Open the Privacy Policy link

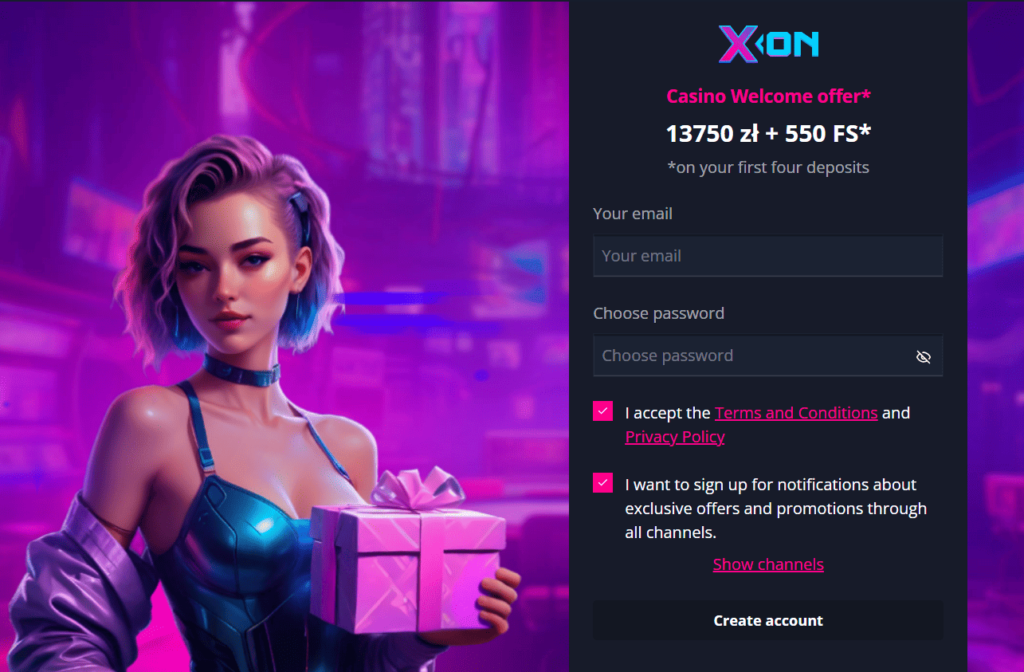point(675,436)
